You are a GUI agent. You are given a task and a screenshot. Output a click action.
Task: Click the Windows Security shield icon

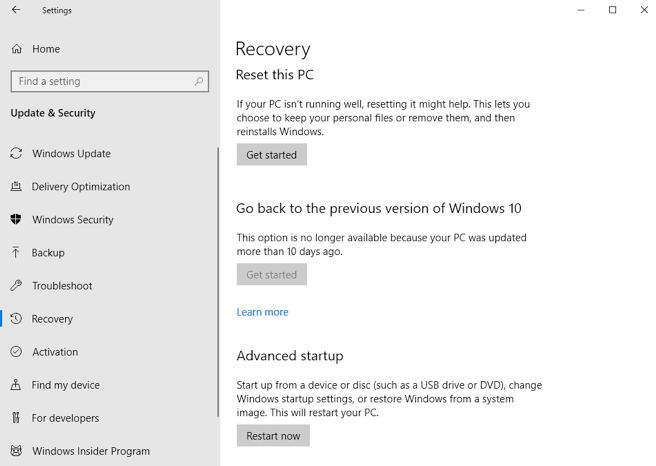tap(16, 220)
